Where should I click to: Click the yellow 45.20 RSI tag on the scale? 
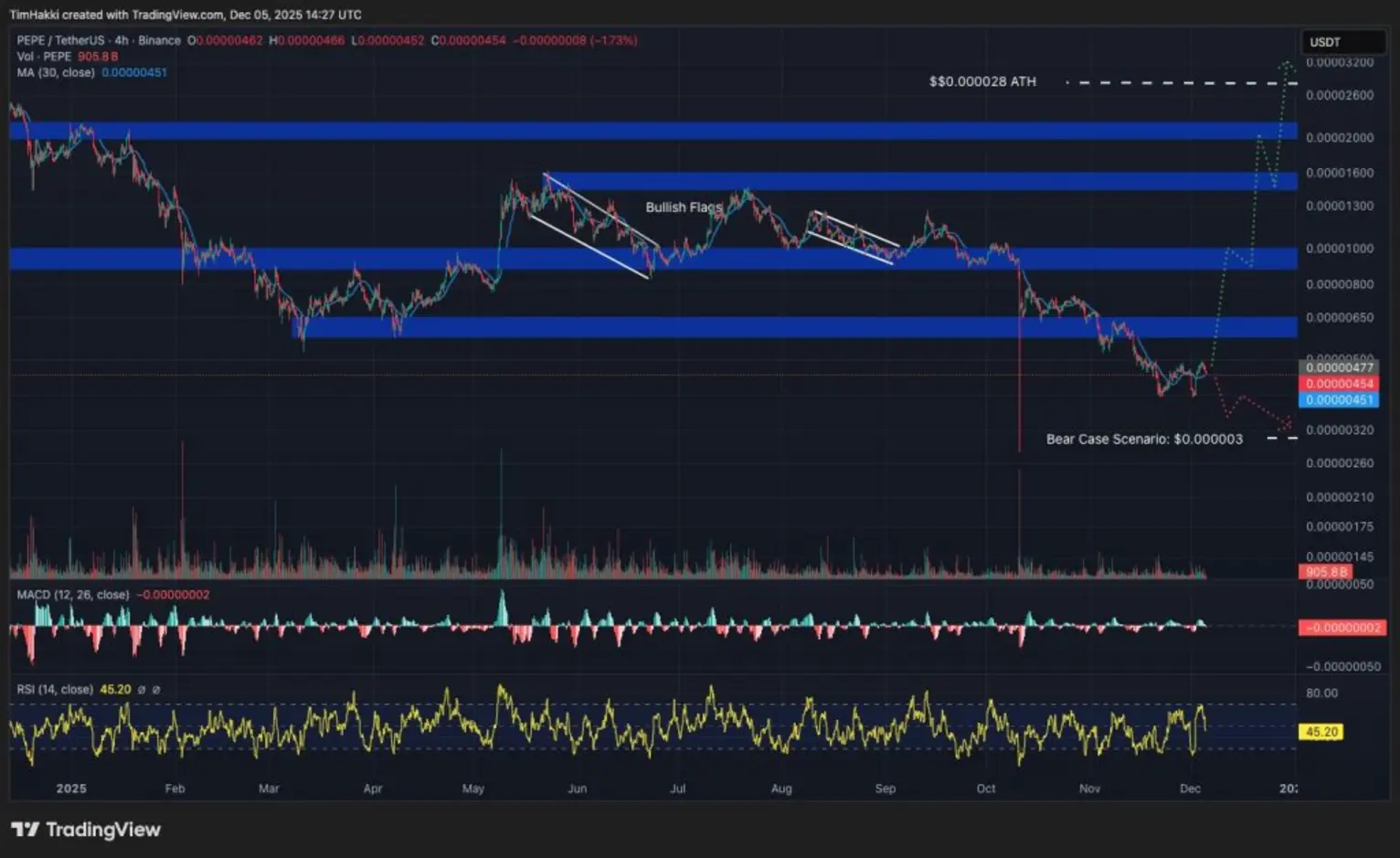(1323, 731)
